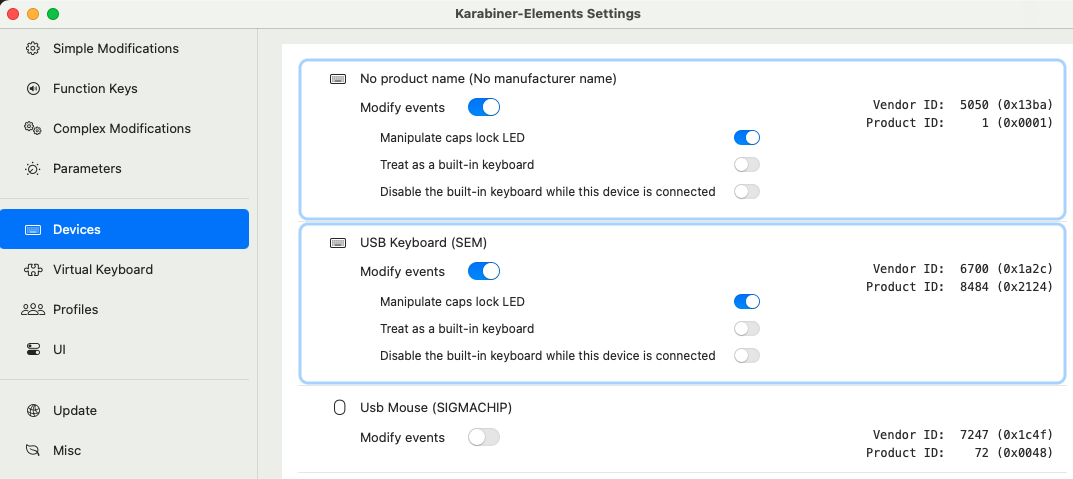Click the Update globe icon
Image resolution: width=1073 pixels, height=479 pixels.
[33, 411]
